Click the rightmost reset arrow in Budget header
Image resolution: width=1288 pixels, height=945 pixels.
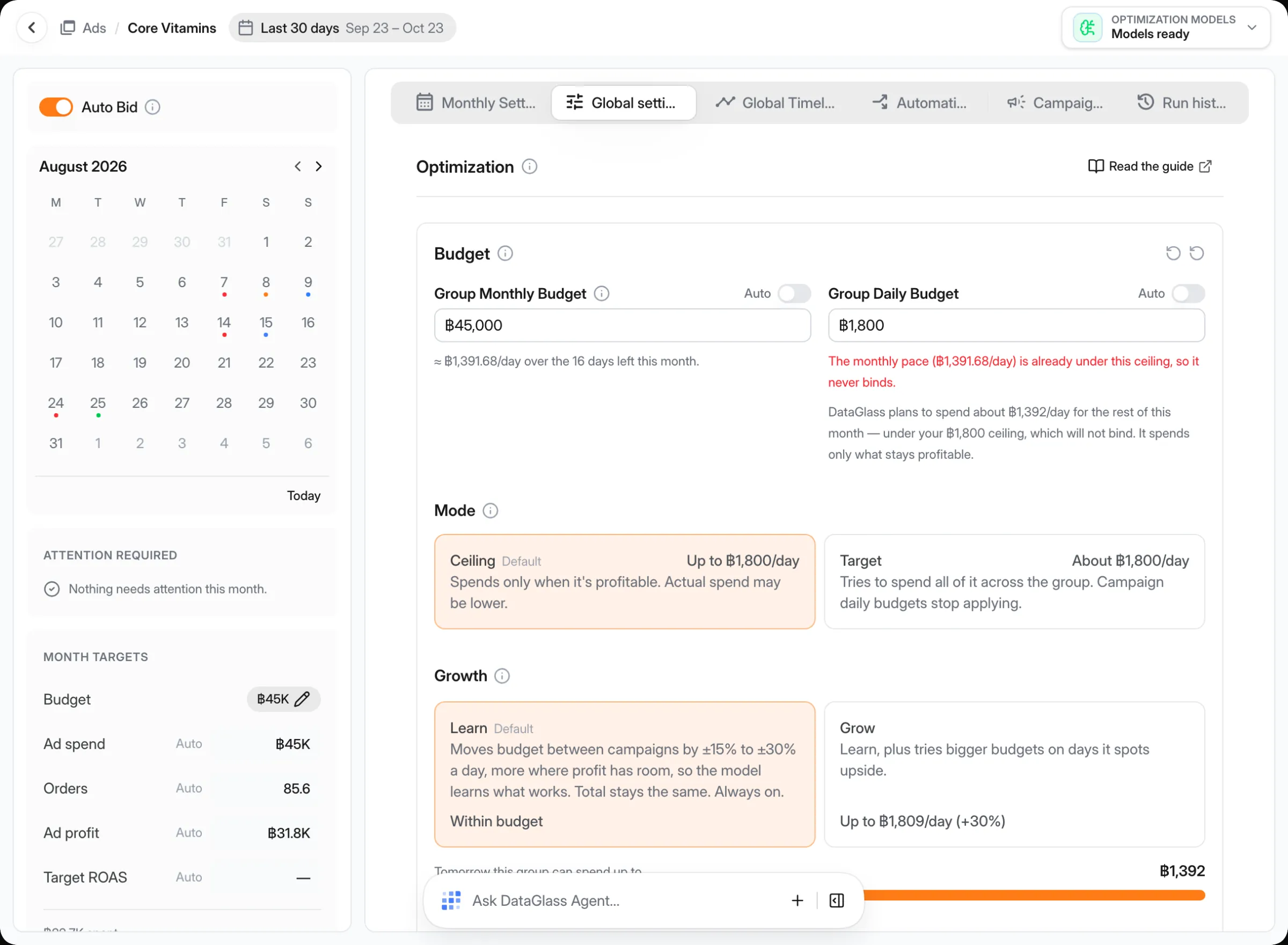pyautogui.click(x=1196, y=253)
